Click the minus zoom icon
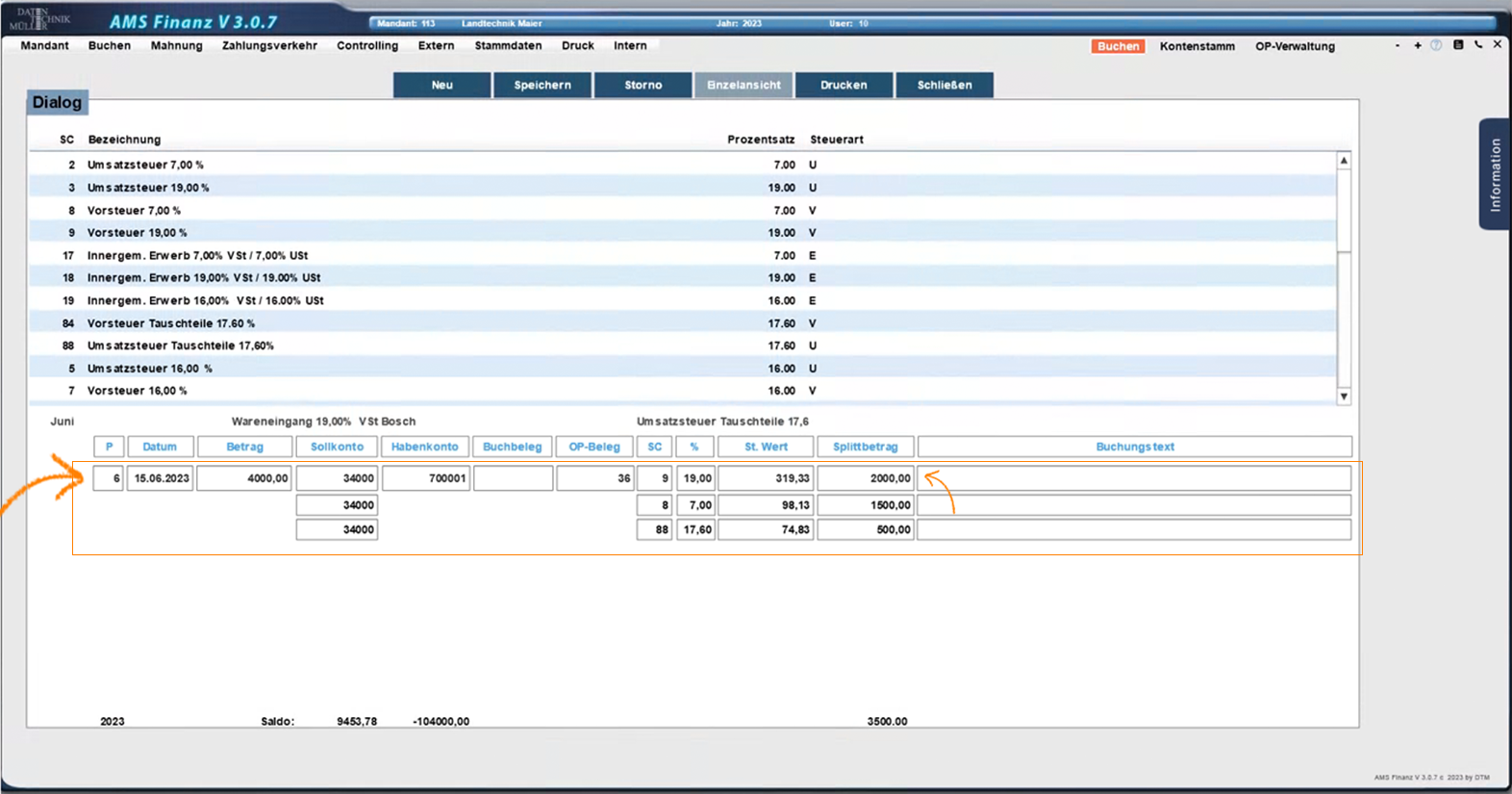 1398,45
